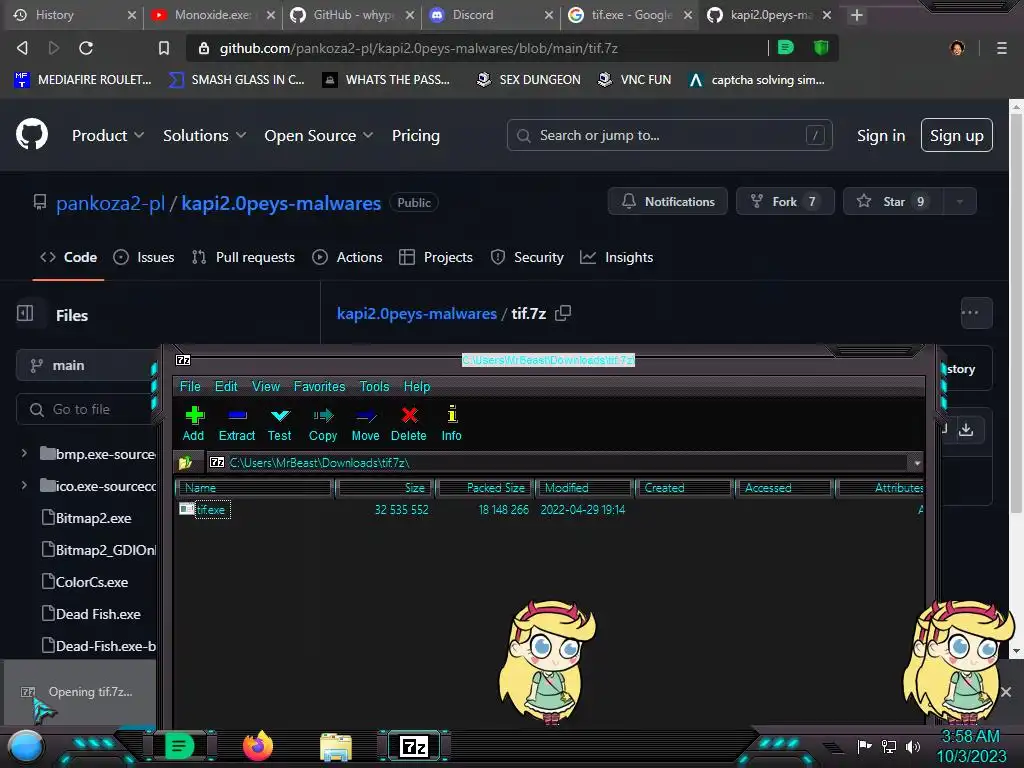This screenshot has width=1024, height=768.
Task: Click the Star button
Action: [893, 202]
